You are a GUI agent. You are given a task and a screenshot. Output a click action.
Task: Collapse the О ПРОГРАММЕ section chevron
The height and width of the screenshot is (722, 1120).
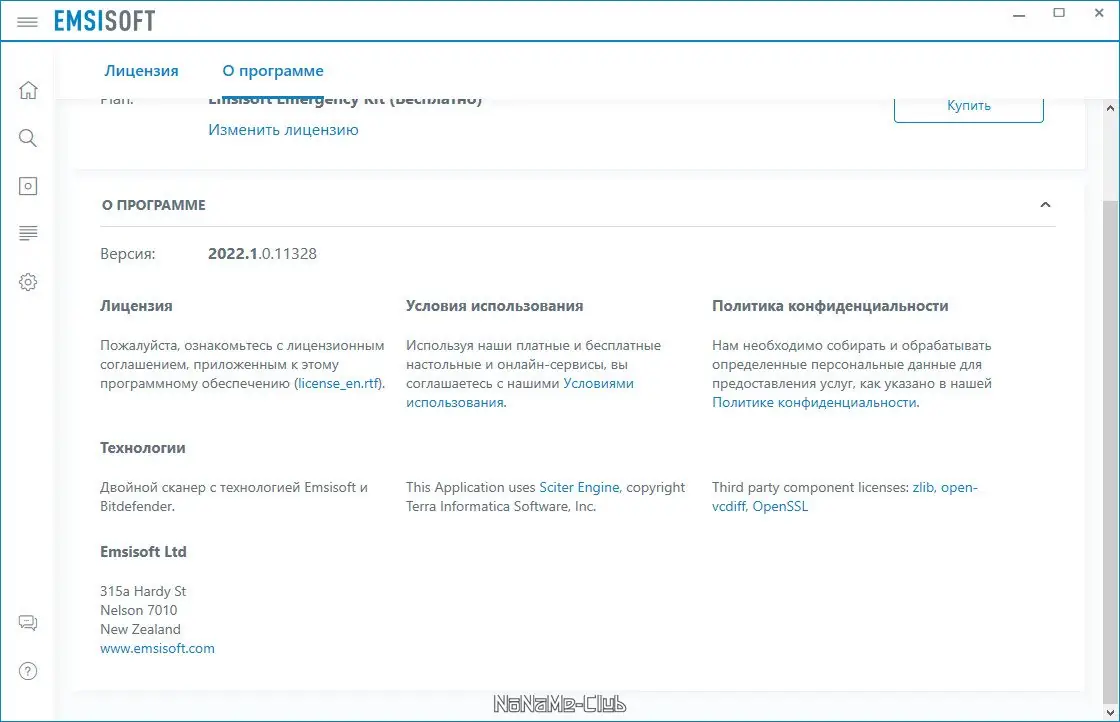click(1045, 205)
